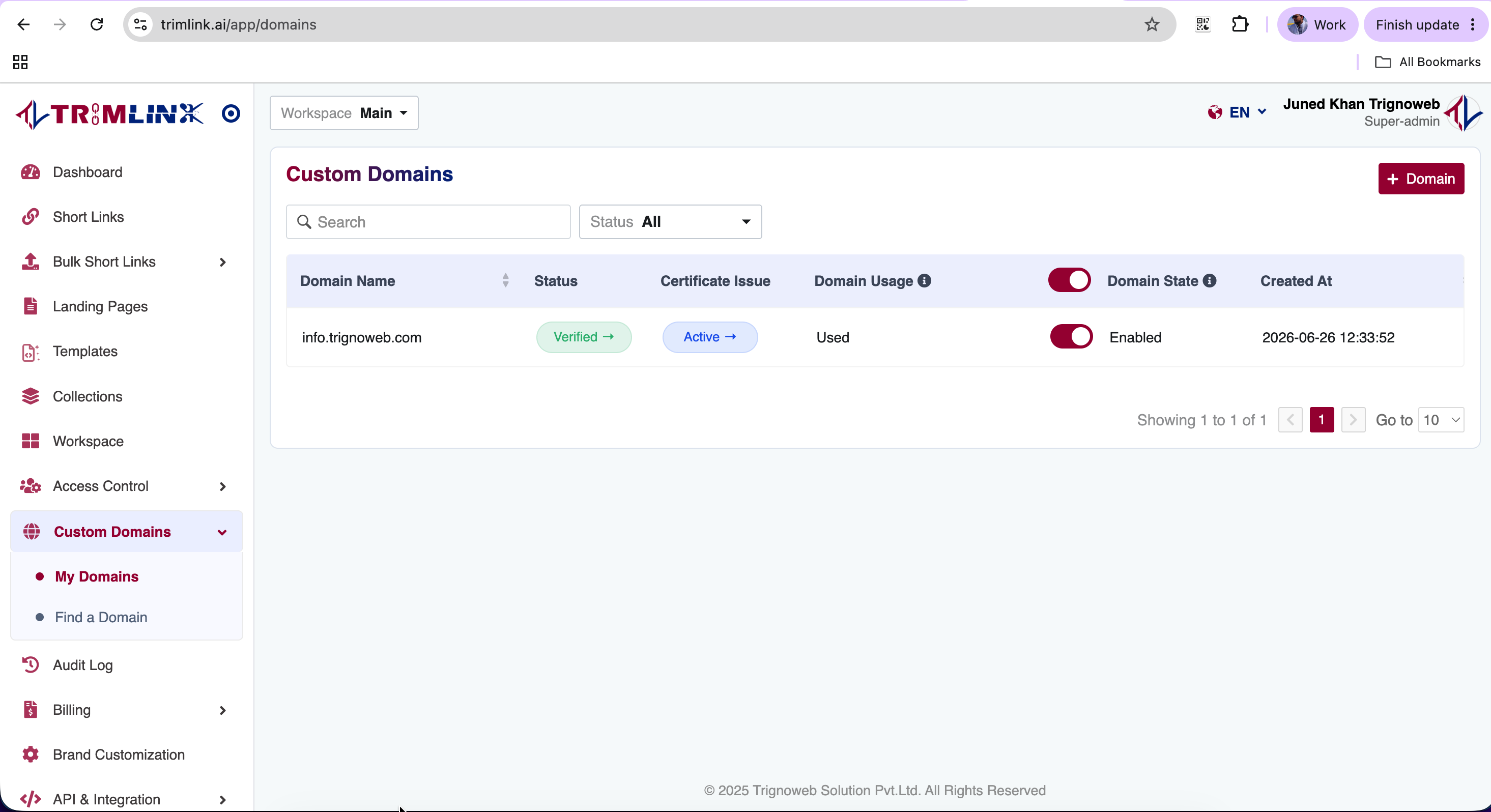Click the Domain Usage info icon

pyautogui.click(x=924, y=281)
